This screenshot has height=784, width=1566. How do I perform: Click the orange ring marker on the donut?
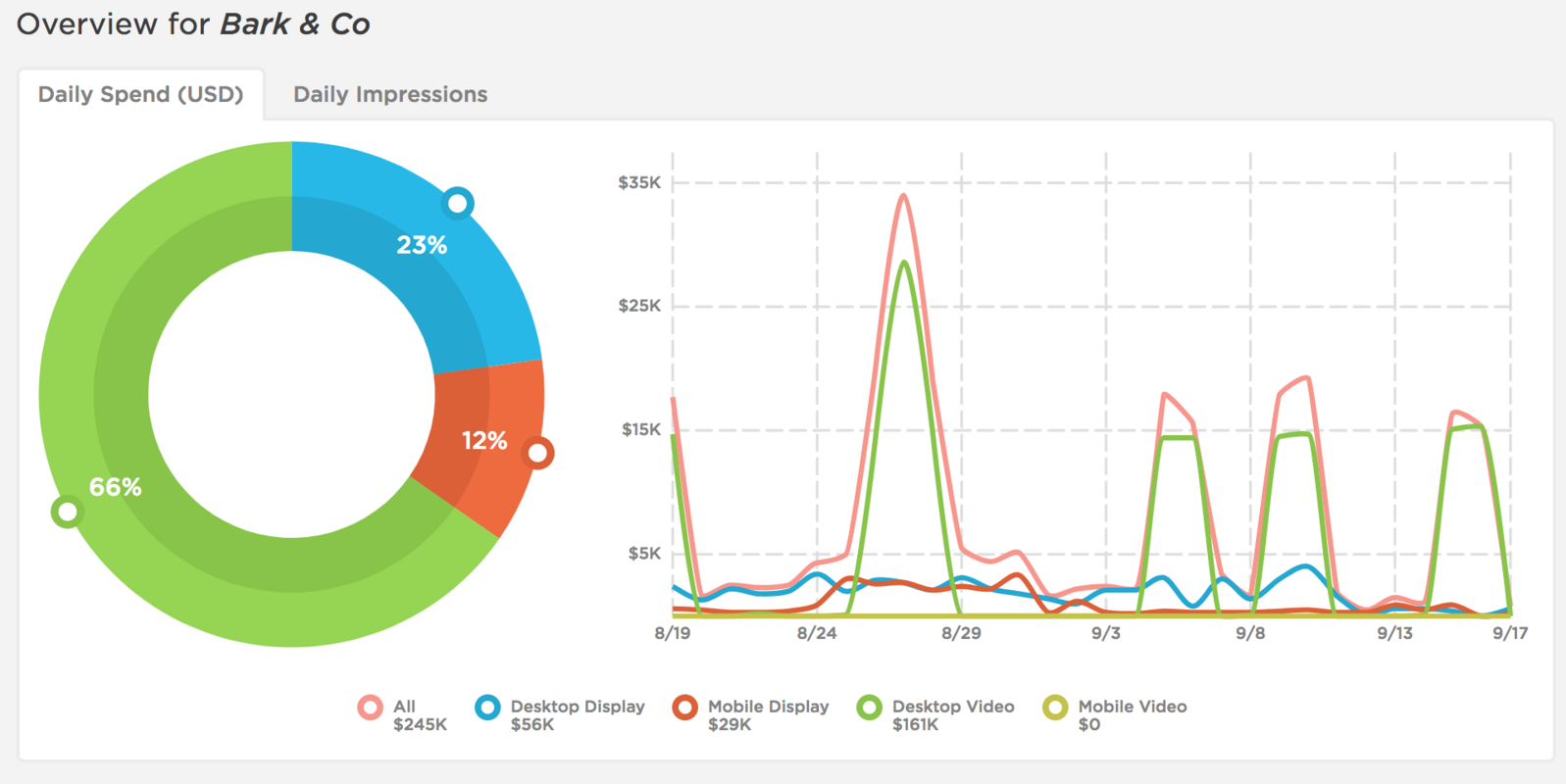tap(538, 453)
